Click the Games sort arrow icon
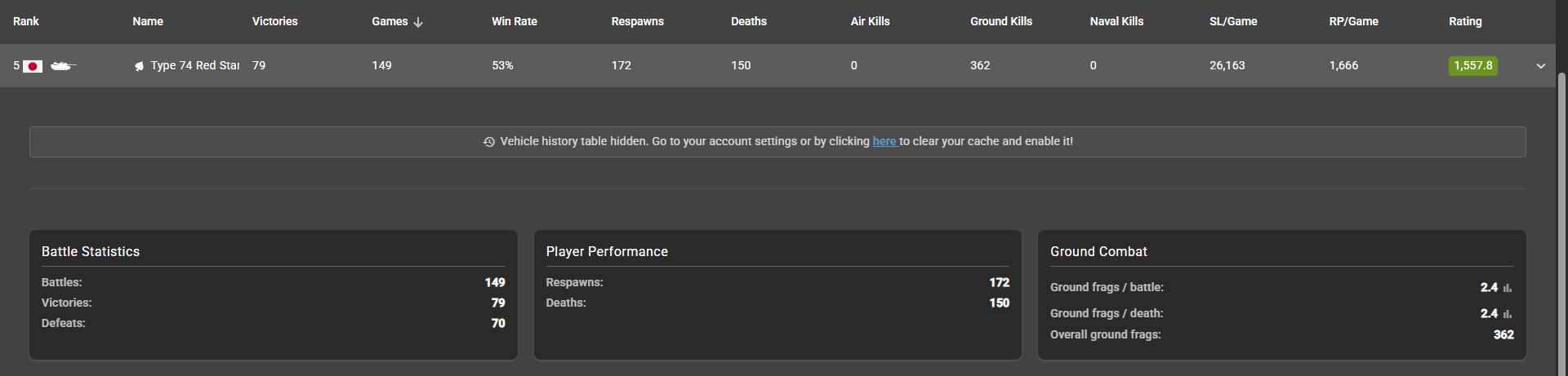 coord(418,22)
